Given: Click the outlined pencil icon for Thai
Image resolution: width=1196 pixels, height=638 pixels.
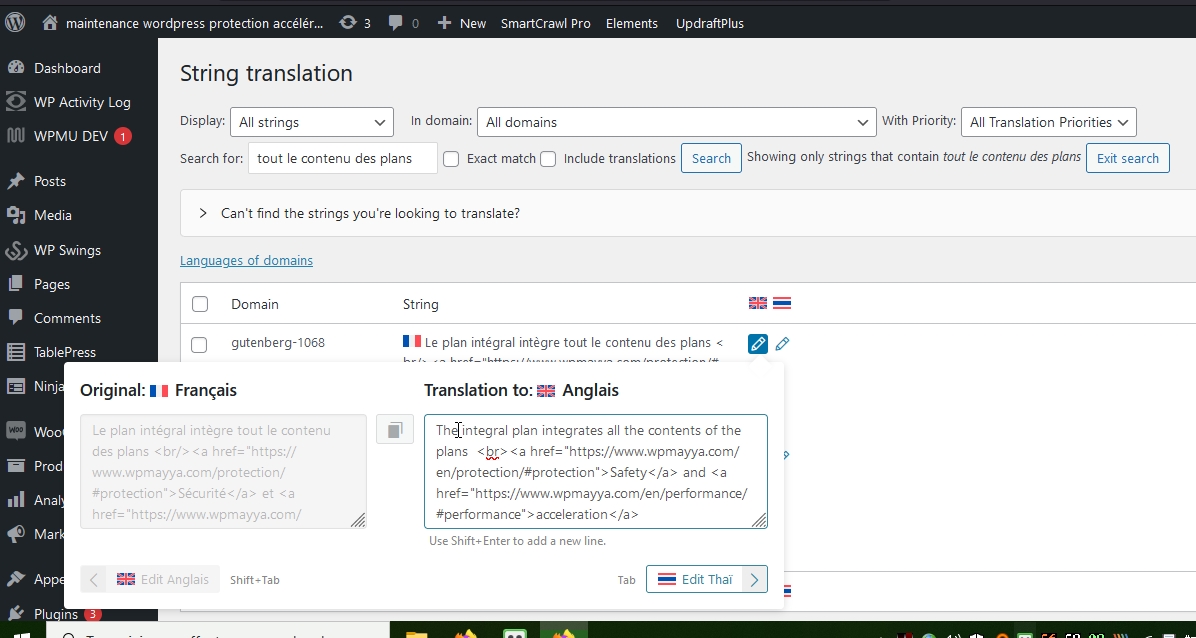Looking at the screenshot, I should click(x=782, y=344).
